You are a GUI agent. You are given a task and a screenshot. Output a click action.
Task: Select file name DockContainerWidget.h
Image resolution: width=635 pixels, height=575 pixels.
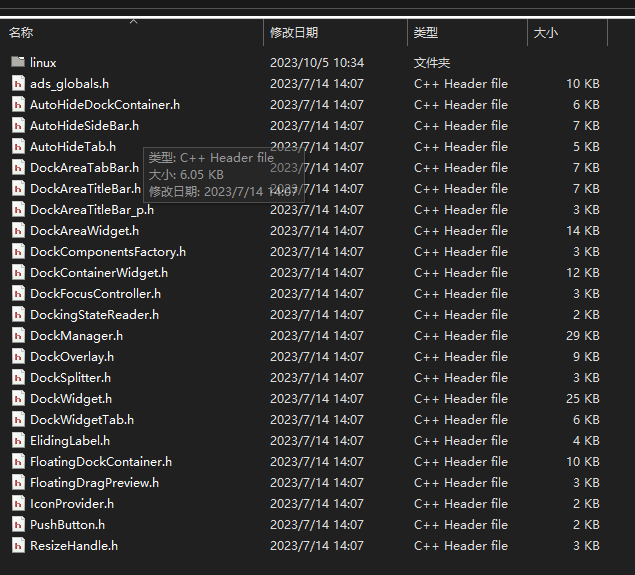pyautogui.click(x=99, y=273)
